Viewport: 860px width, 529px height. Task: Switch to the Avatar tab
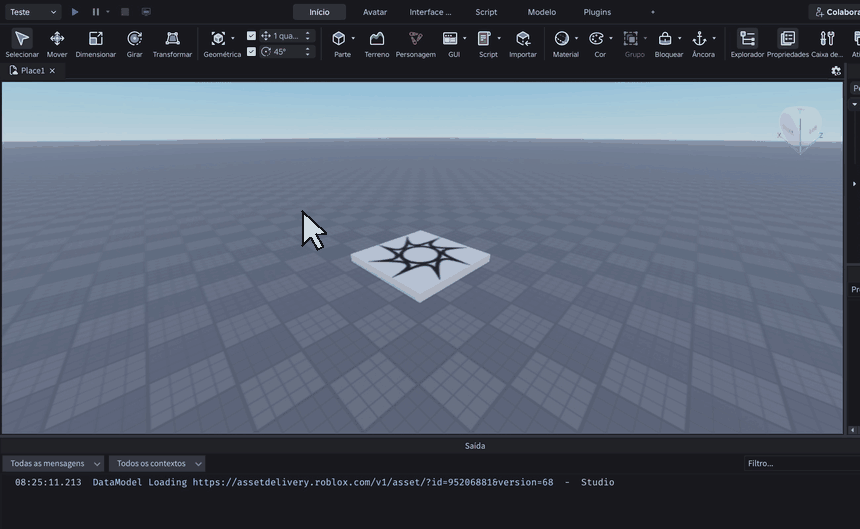[x=375, y=12]
